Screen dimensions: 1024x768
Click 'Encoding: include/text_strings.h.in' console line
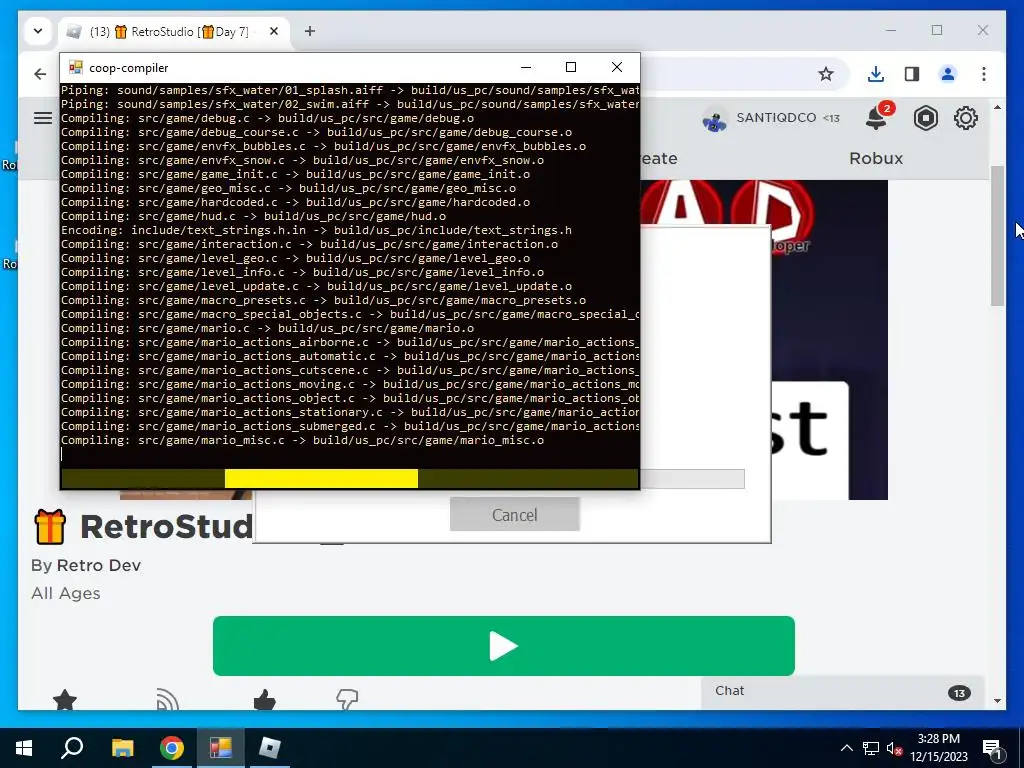pyautogui.click(x=316, y=231)
